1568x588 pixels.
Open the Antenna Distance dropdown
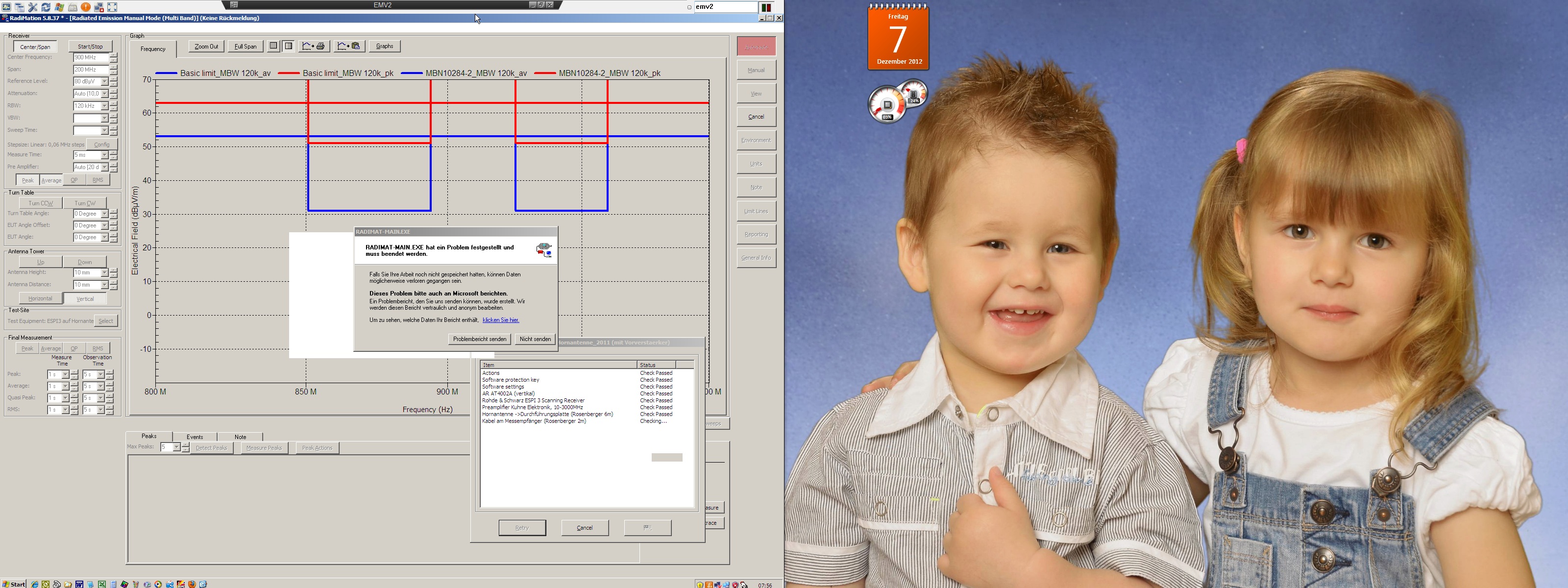click(x=105, y=285)
